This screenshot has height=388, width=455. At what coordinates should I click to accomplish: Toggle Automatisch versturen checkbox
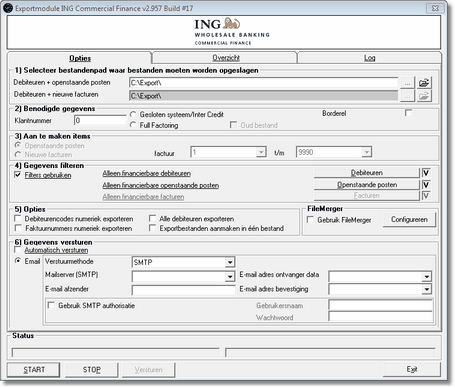click(18, 250)
